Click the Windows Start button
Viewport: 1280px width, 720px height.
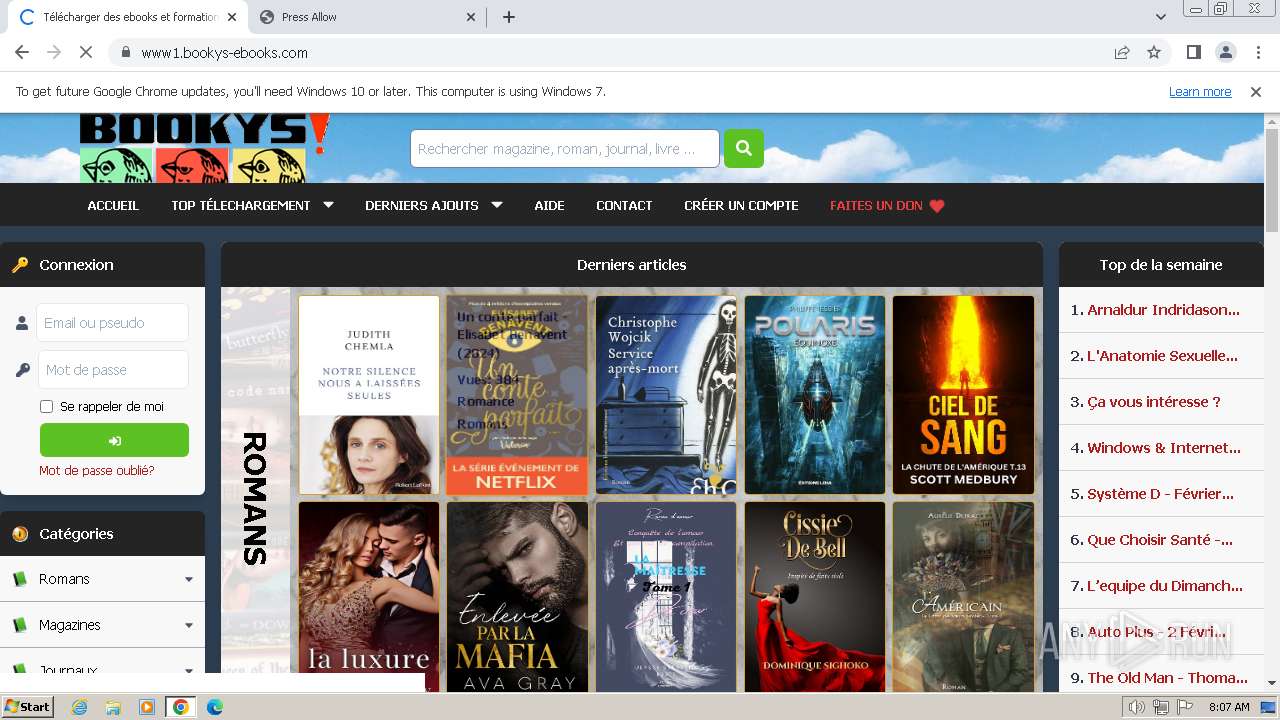[27, 707]
